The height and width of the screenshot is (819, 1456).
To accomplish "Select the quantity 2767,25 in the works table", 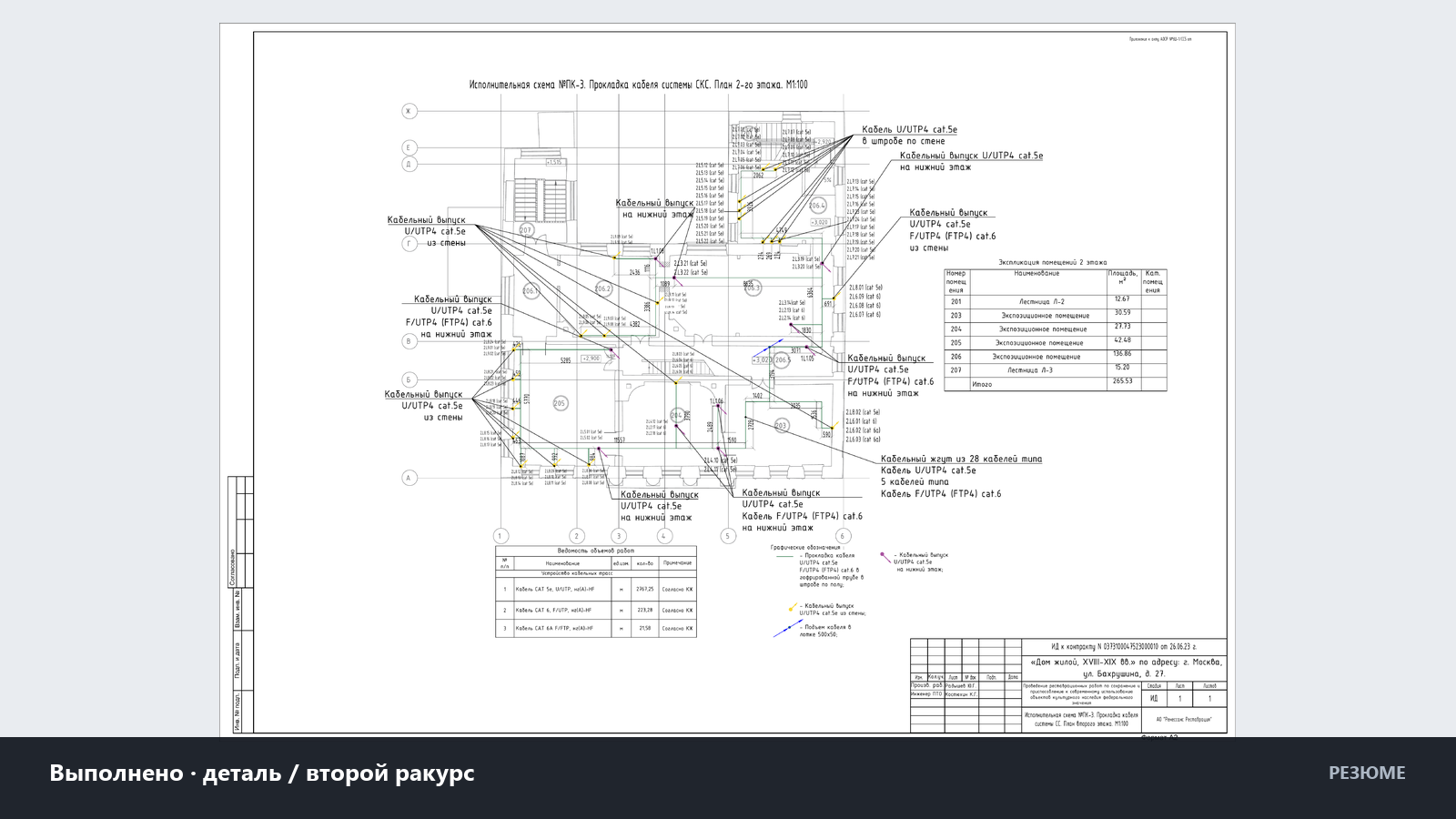I will pyautogui.click(x=645, y=589).
